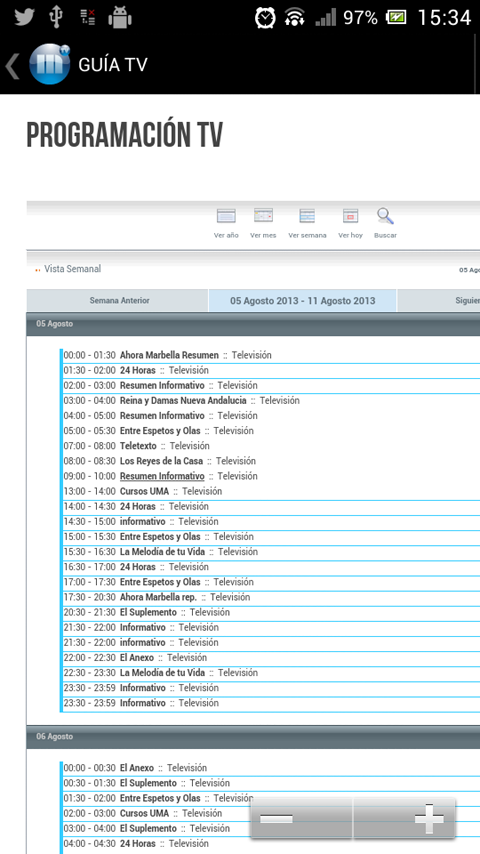
Task: Open the Buscar magnifier icon
Action: tap(385, 216)
